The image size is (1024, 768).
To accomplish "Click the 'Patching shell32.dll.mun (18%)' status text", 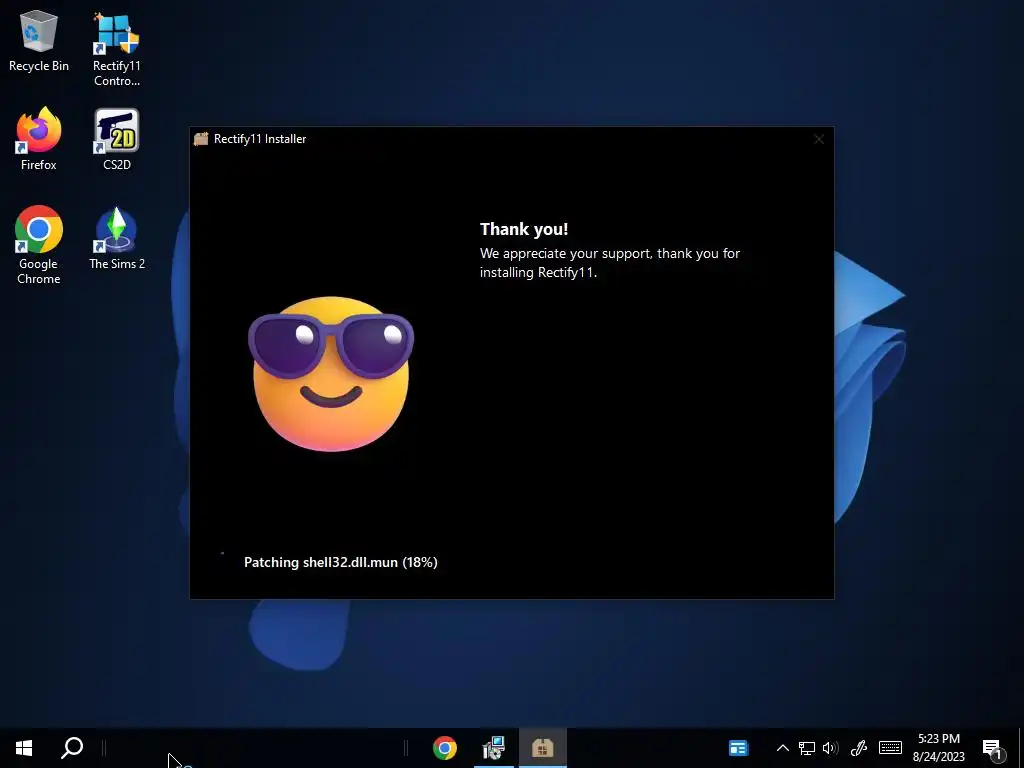I will (x=340, y=562).
